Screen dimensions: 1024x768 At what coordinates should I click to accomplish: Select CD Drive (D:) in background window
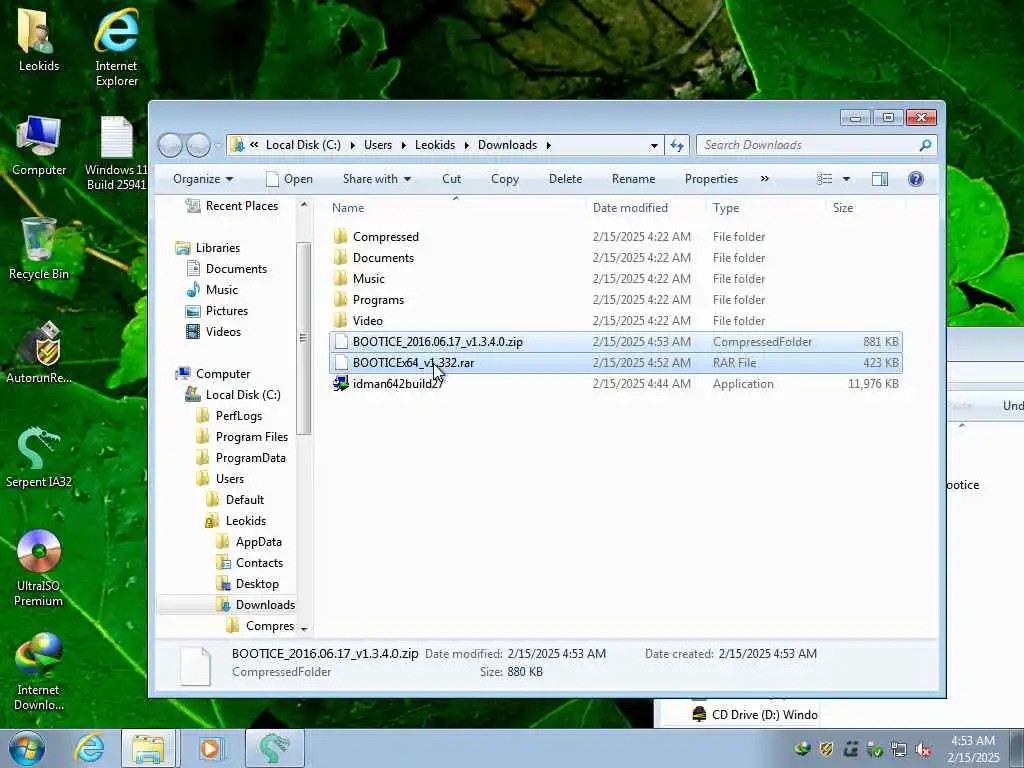coord(754,714)
